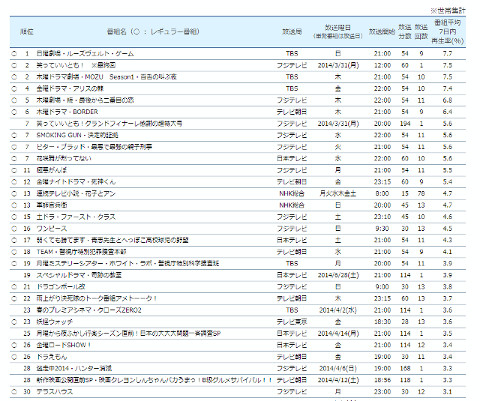This screenshot has width=480, height=401.
Task: Select the title 金曜ナイトドラマ・死神くん
Action: tap(76, 182)
